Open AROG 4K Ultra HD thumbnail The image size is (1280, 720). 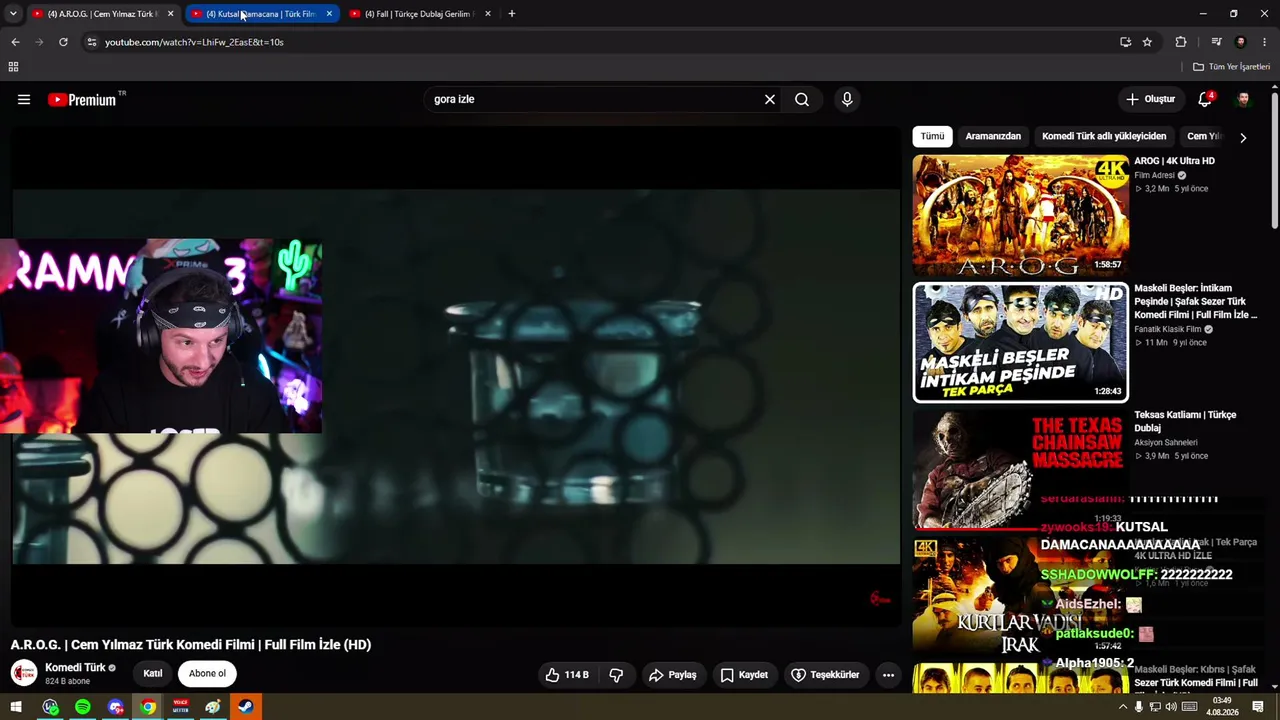[x=1020, y=215]
